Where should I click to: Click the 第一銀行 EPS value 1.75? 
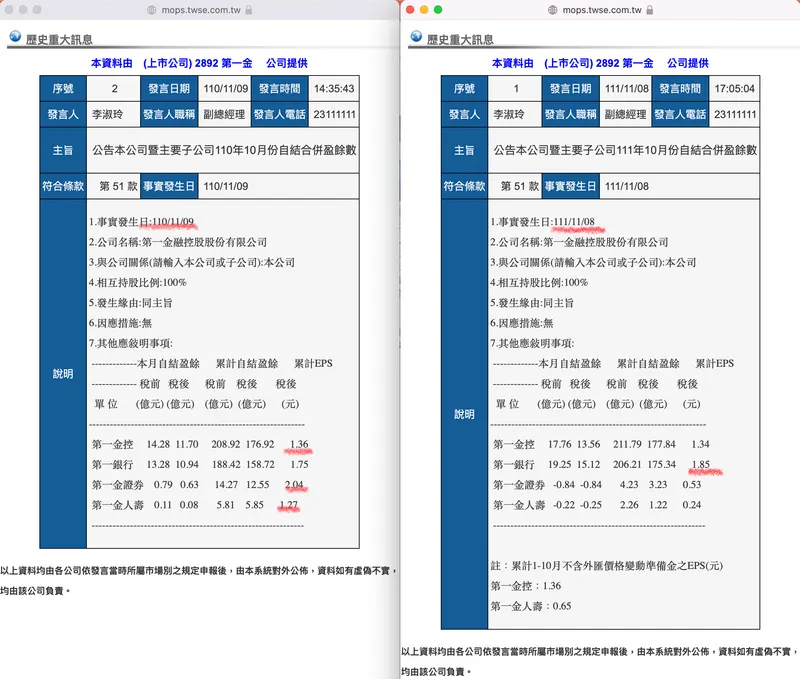pyautogui.click(x=299, y=465)
